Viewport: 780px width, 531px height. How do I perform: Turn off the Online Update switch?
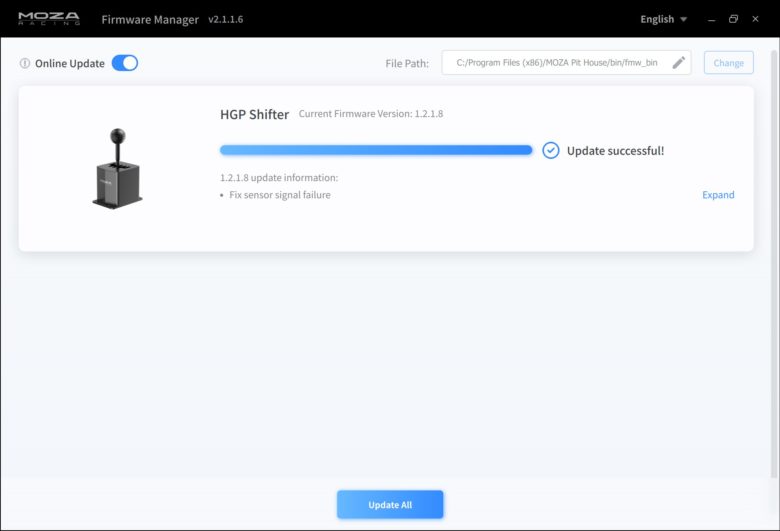pos(125,63)
